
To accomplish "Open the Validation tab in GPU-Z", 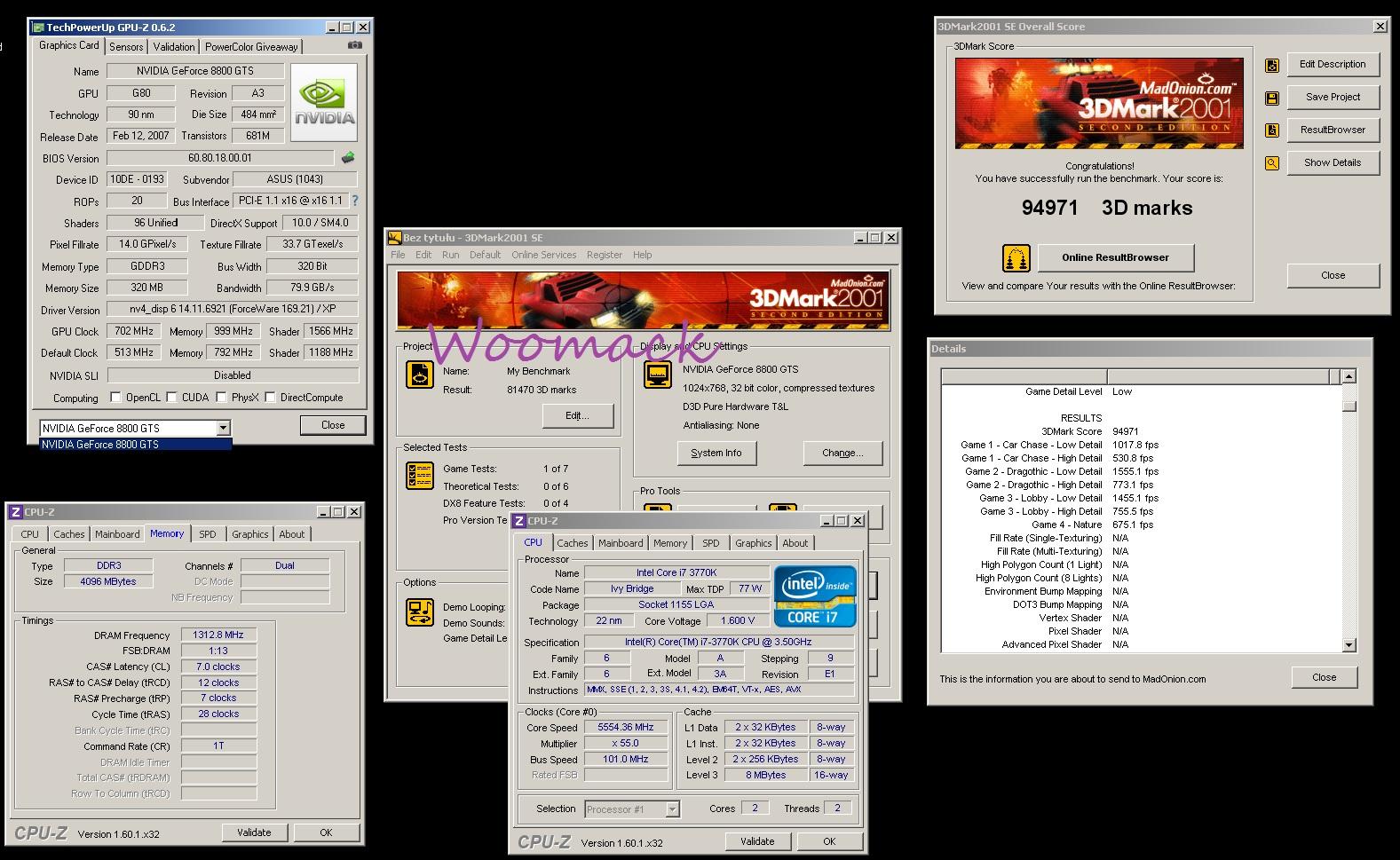I will click(174, 47).
